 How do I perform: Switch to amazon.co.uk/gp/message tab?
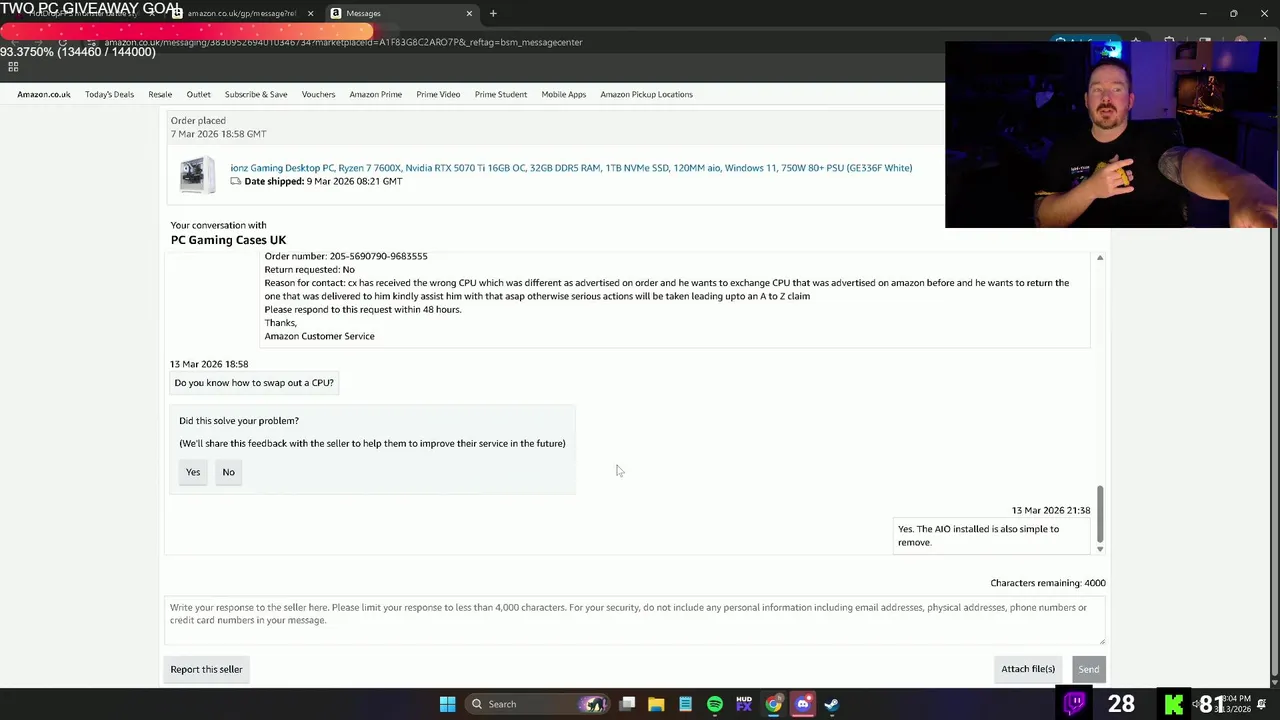tap(241, 13)
